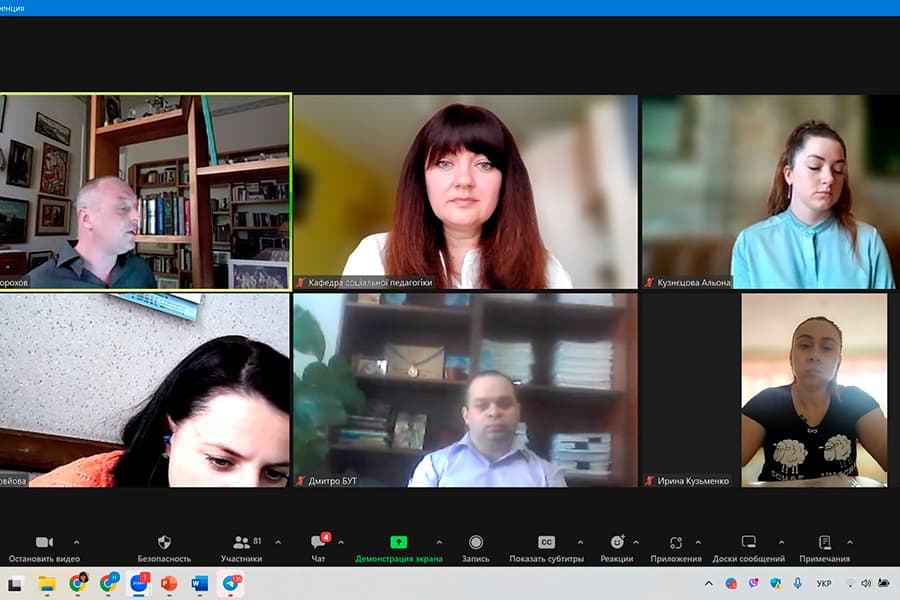Viewport: 900px width, 600px height.
Task: Open the Реакции reactions smiley icon
Action: 617,542
